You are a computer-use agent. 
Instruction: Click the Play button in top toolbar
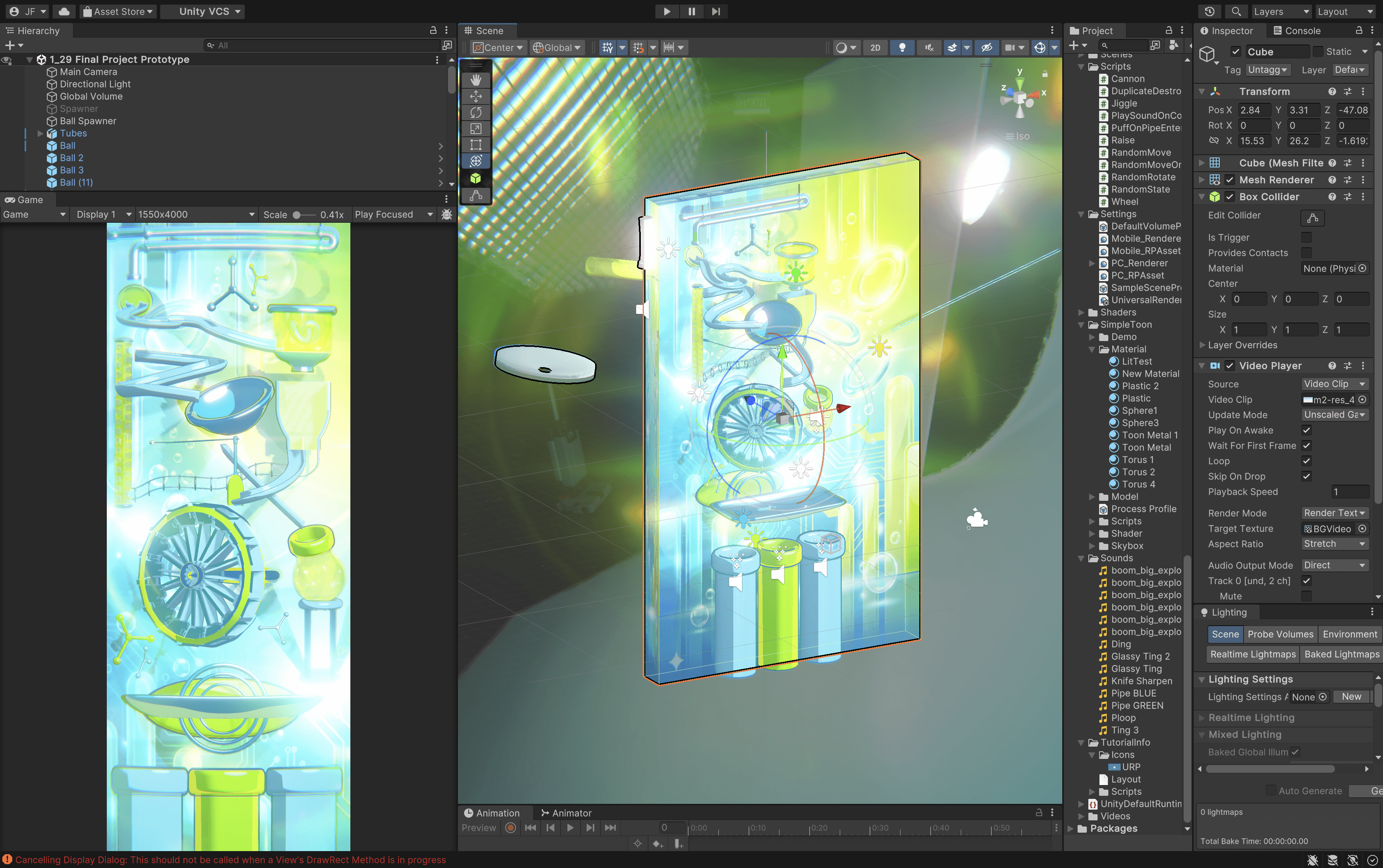click(x=667, y=12)
